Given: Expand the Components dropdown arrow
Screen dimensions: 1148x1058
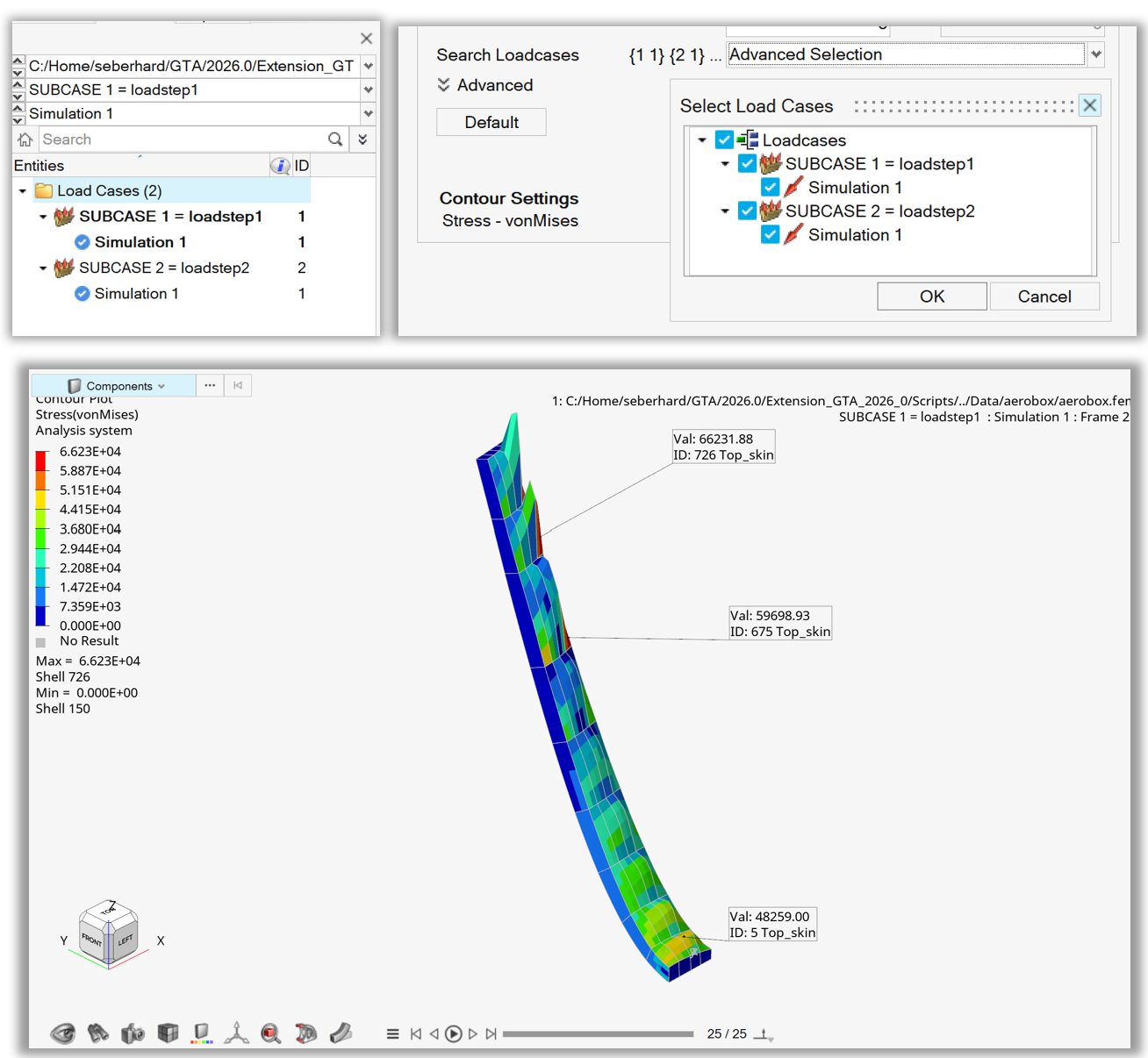Looking at the screenshot, I should click(x=162, y=385).
